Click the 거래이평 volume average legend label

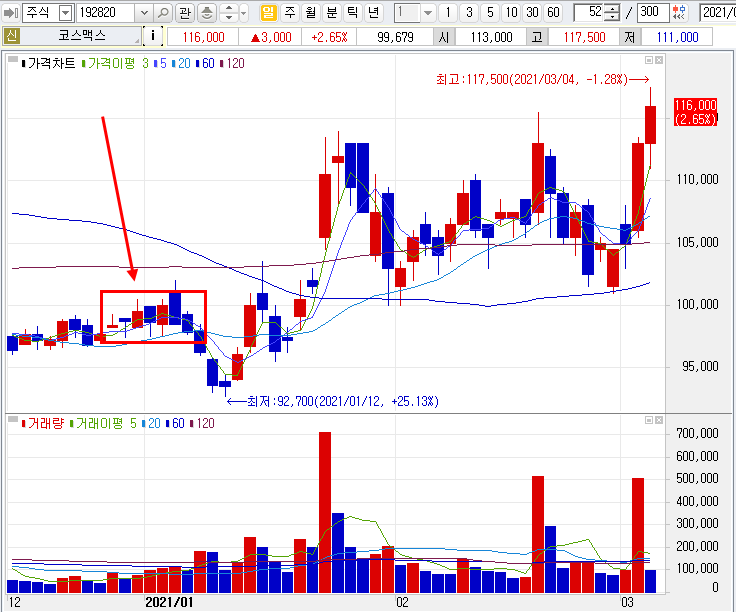96,423
